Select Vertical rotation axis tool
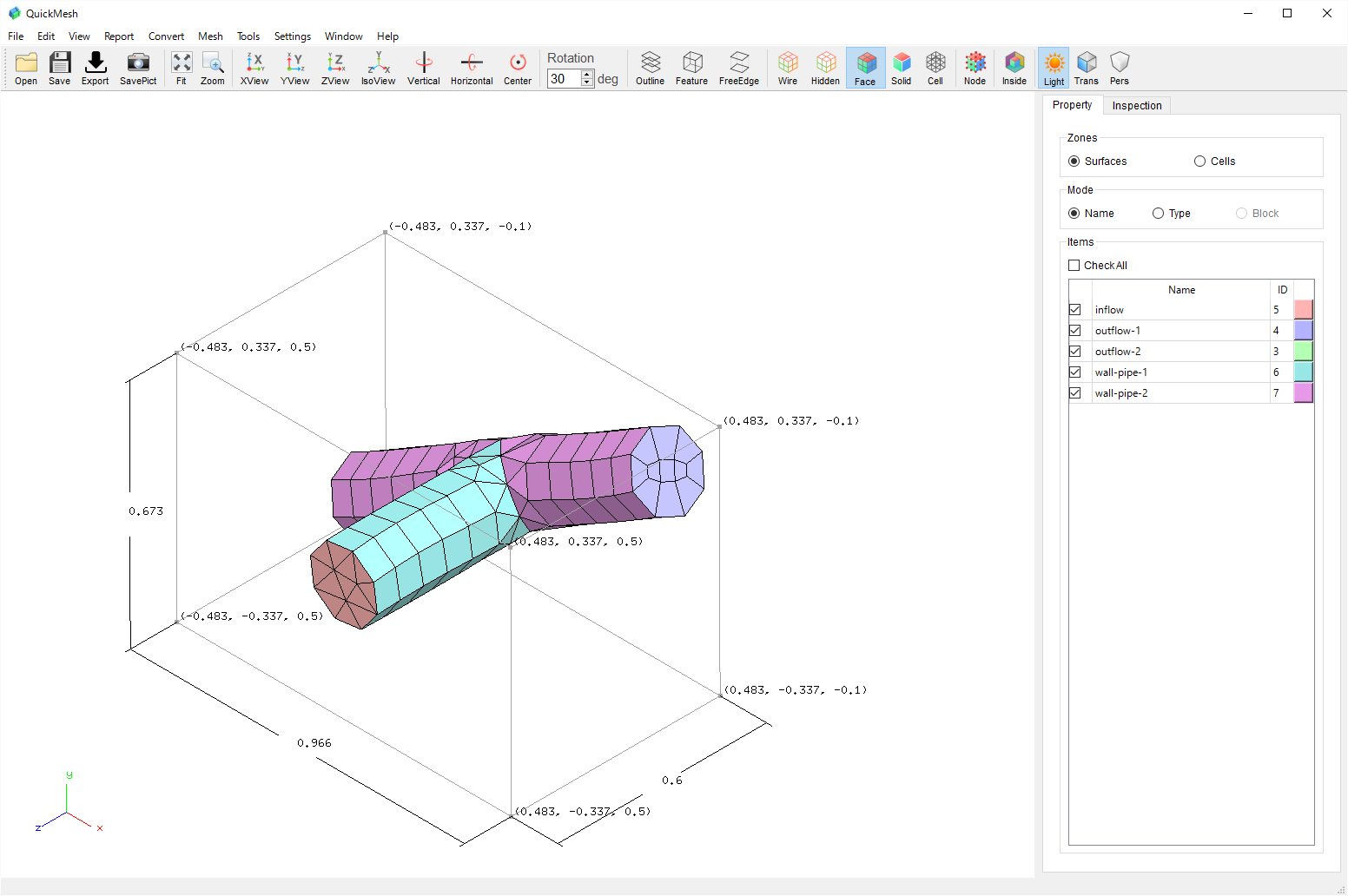Screen dimensions: 1348x896 [424, 68]
